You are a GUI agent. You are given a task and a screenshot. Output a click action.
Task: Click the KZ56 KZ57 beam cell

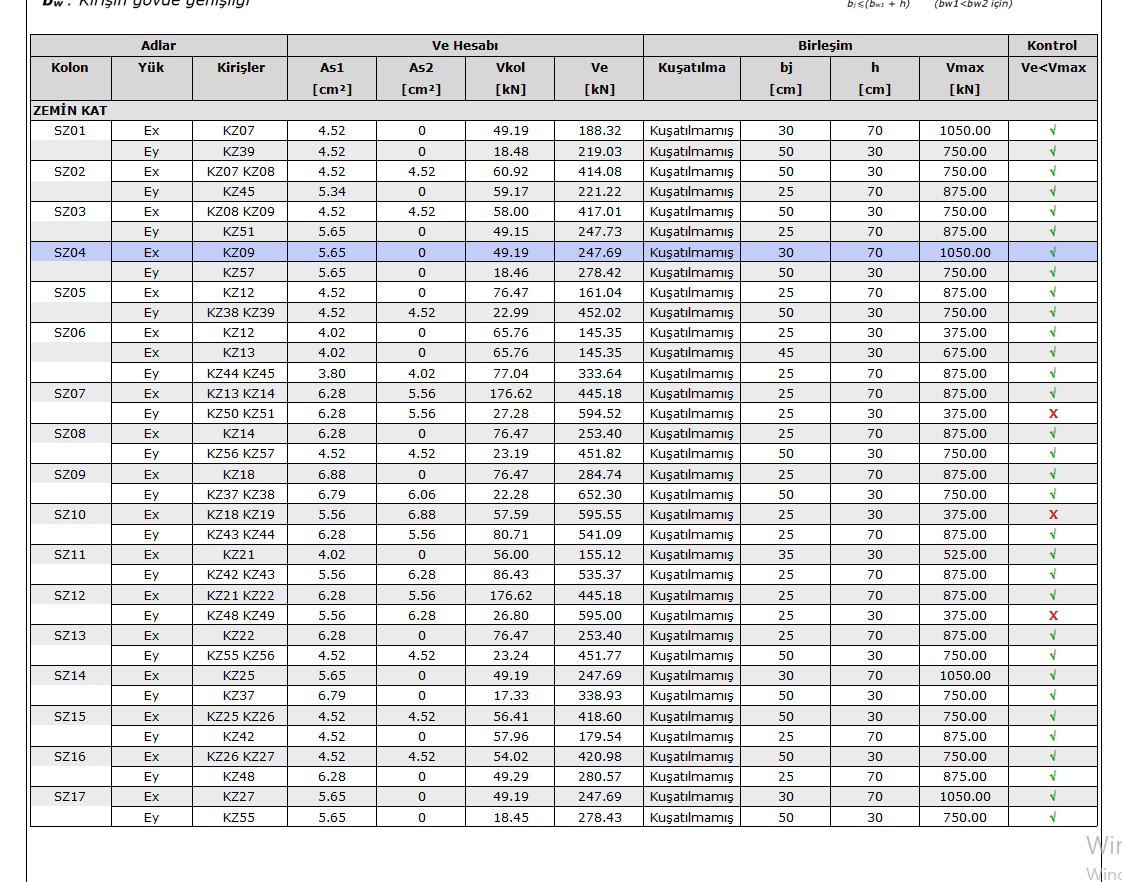[x=240, y=454]
